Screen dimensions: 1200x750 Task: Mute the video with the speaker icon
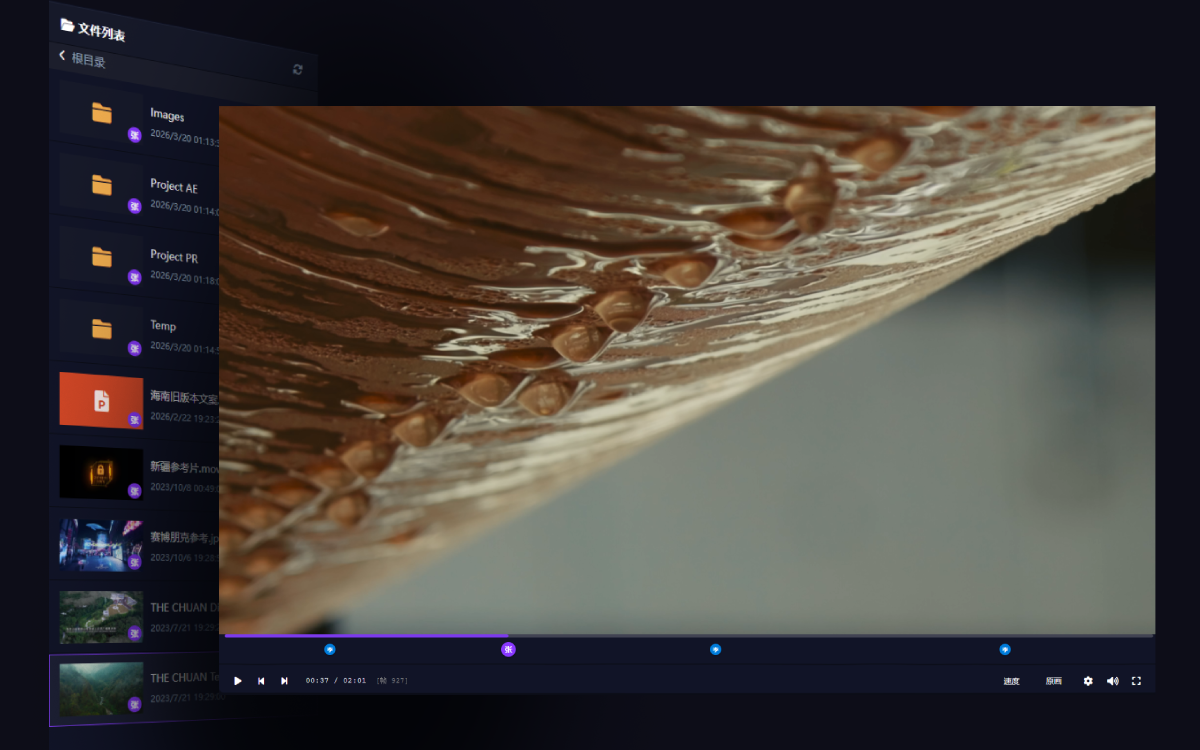[x=1112, y=681]
